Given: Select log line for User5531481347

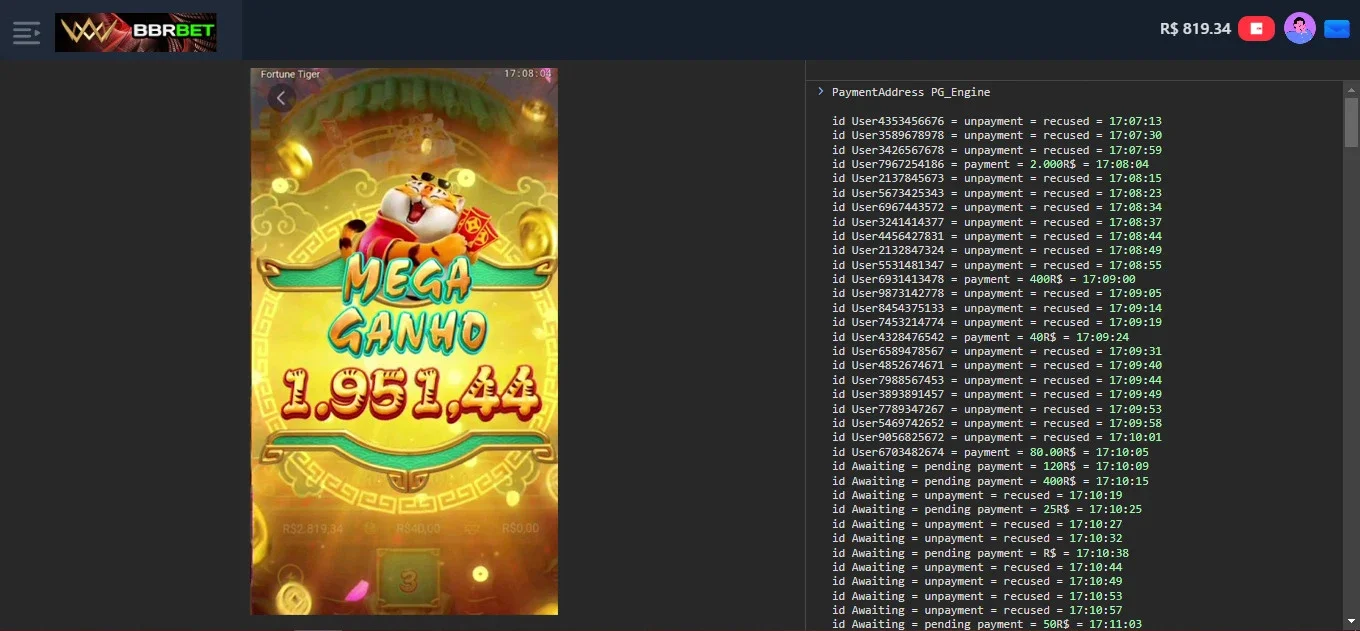Looking at the screenshot, I should click(997, 265).
